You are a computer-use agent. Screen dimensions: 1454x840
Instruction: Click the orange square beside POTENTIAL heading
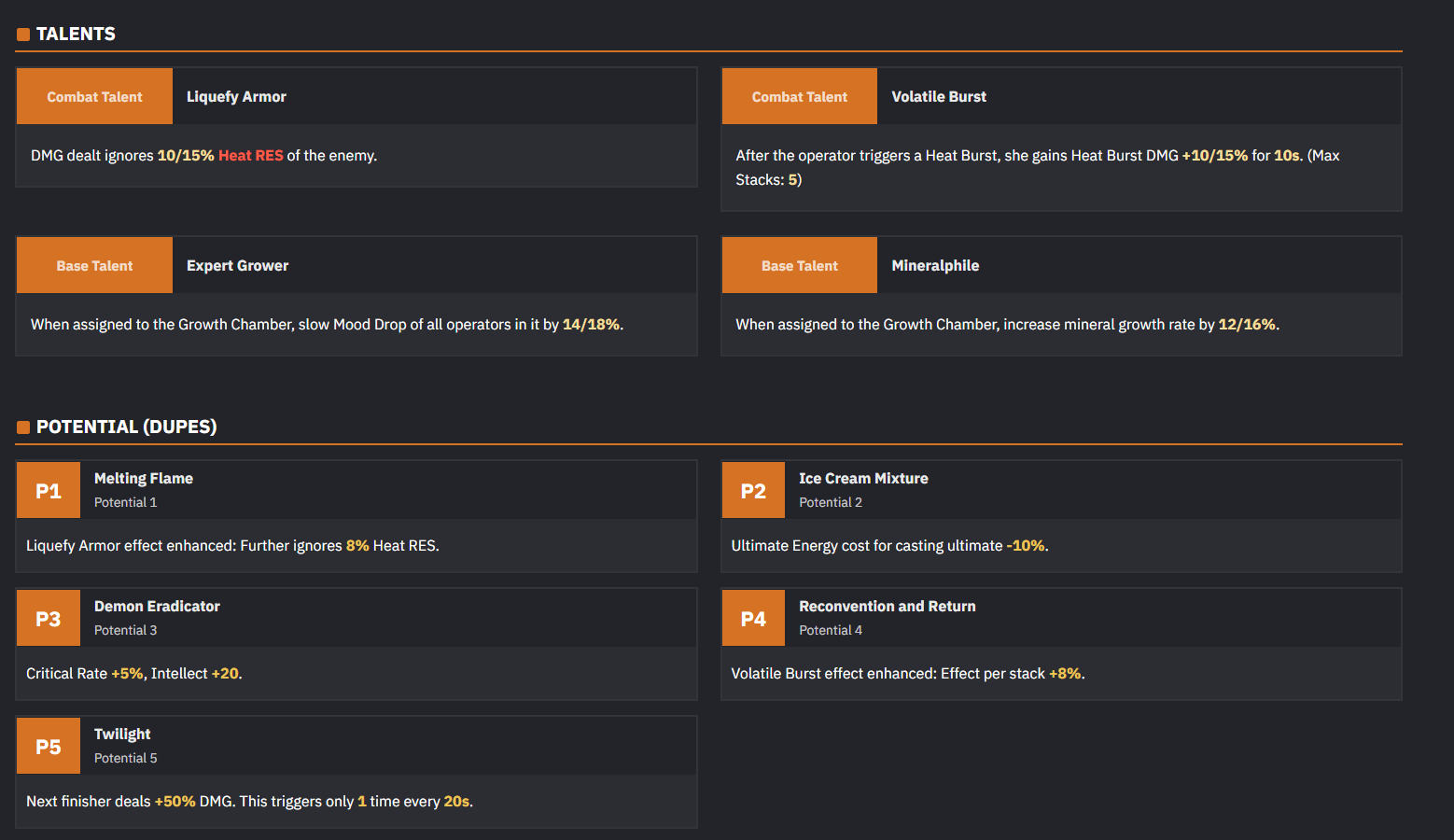23,427
